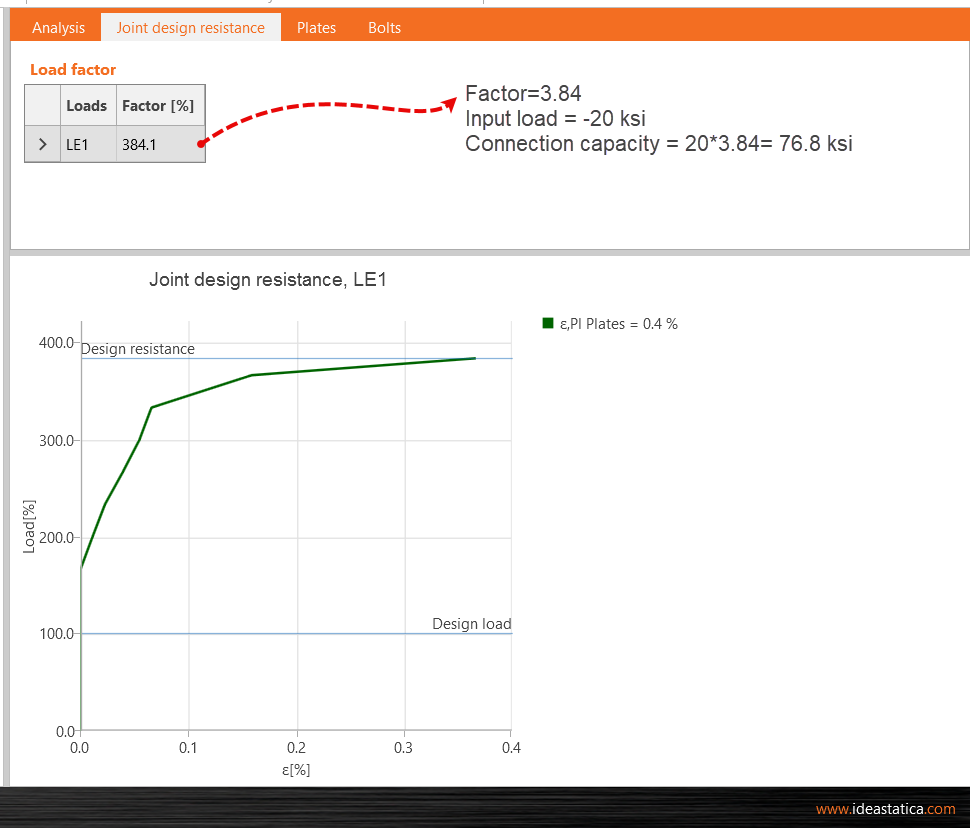Select the LE1 load cell
970x828 pixels.
click(88, 144)
